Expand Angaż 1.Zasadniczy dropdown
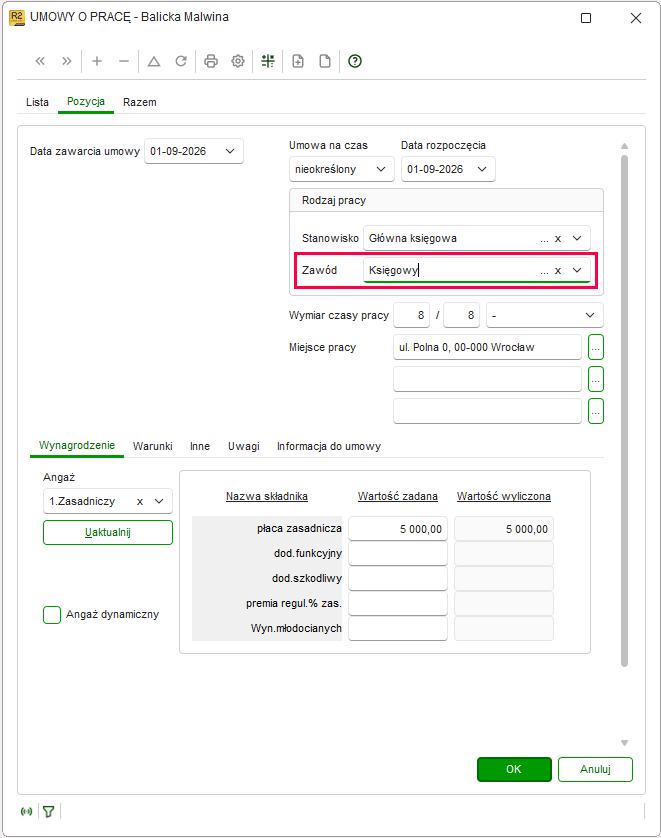This screenshot has height=838, width=661. click(159, 501)
